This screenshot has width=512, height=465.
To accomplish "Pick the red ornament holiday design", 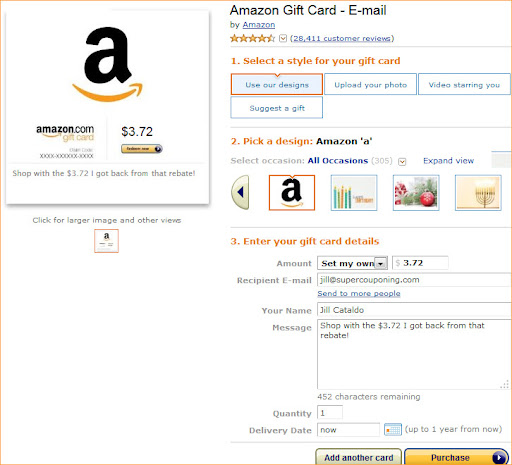I will tap(416, 193).
